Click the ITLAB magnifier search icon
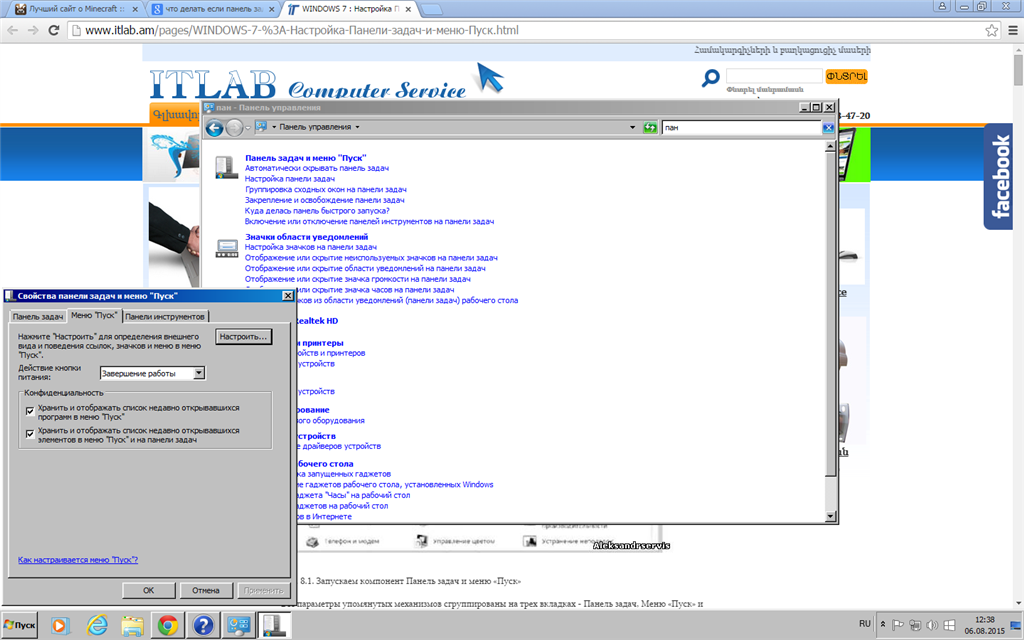 click(x=711, y=78)
